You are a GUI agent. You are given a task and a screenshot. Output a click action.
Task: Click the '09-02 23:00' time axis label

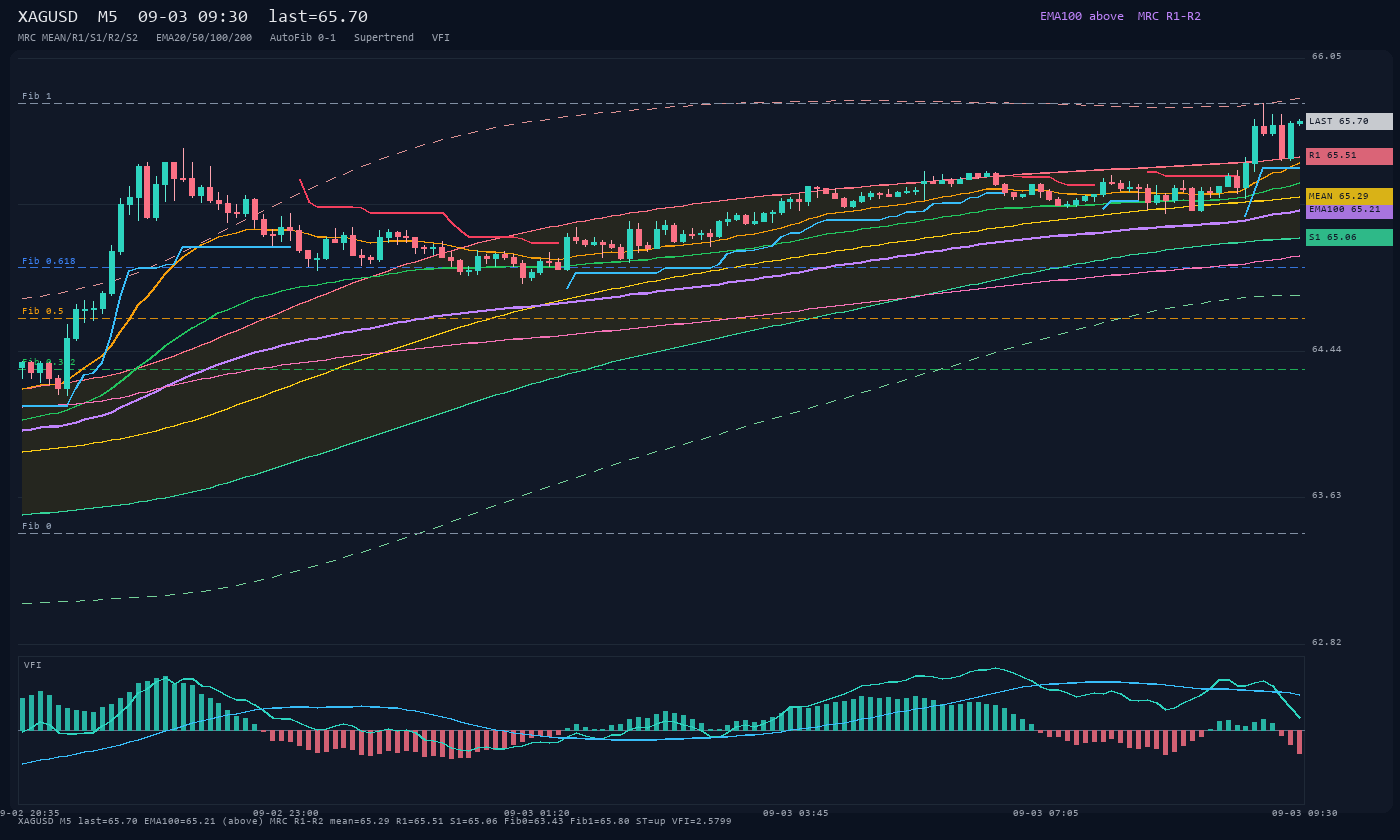286,813
